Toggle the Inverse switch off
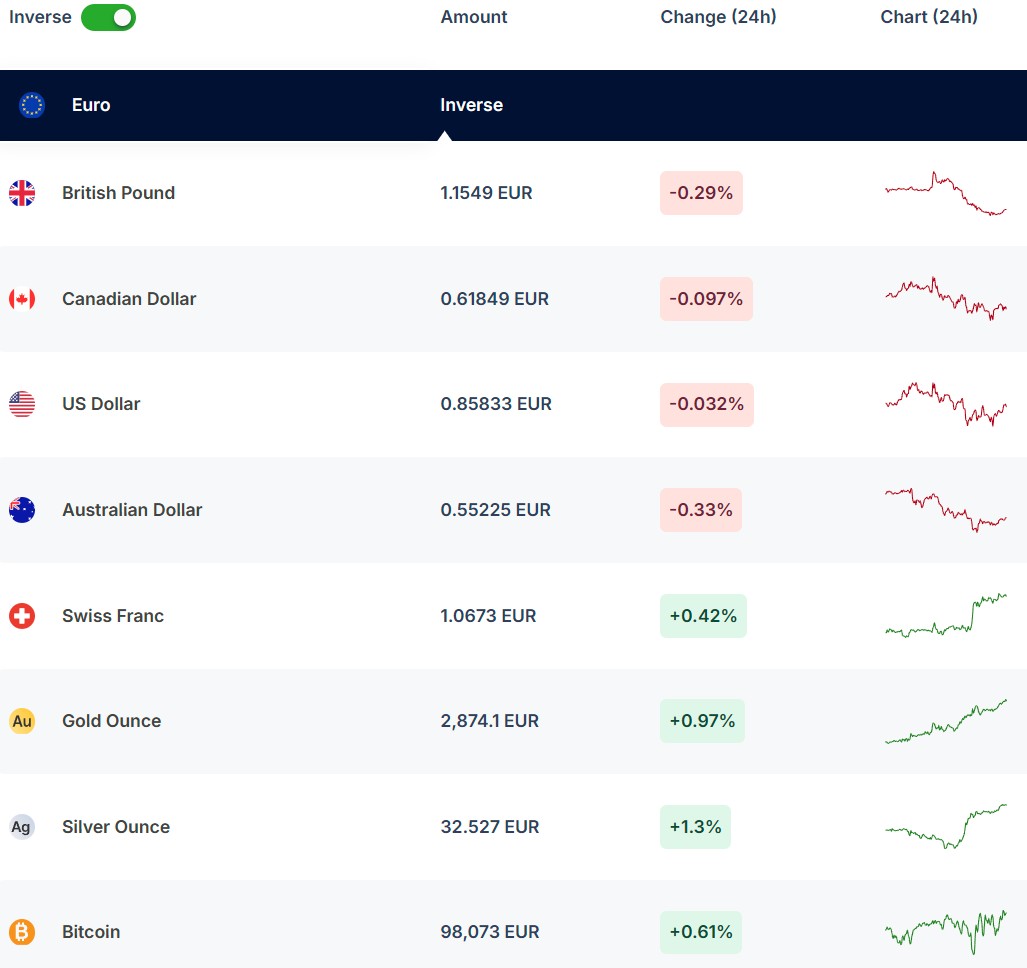 (108, 17)
